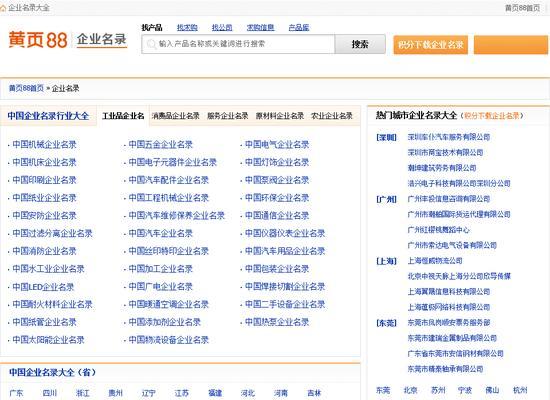Click the product search input field

coord(238,44)
